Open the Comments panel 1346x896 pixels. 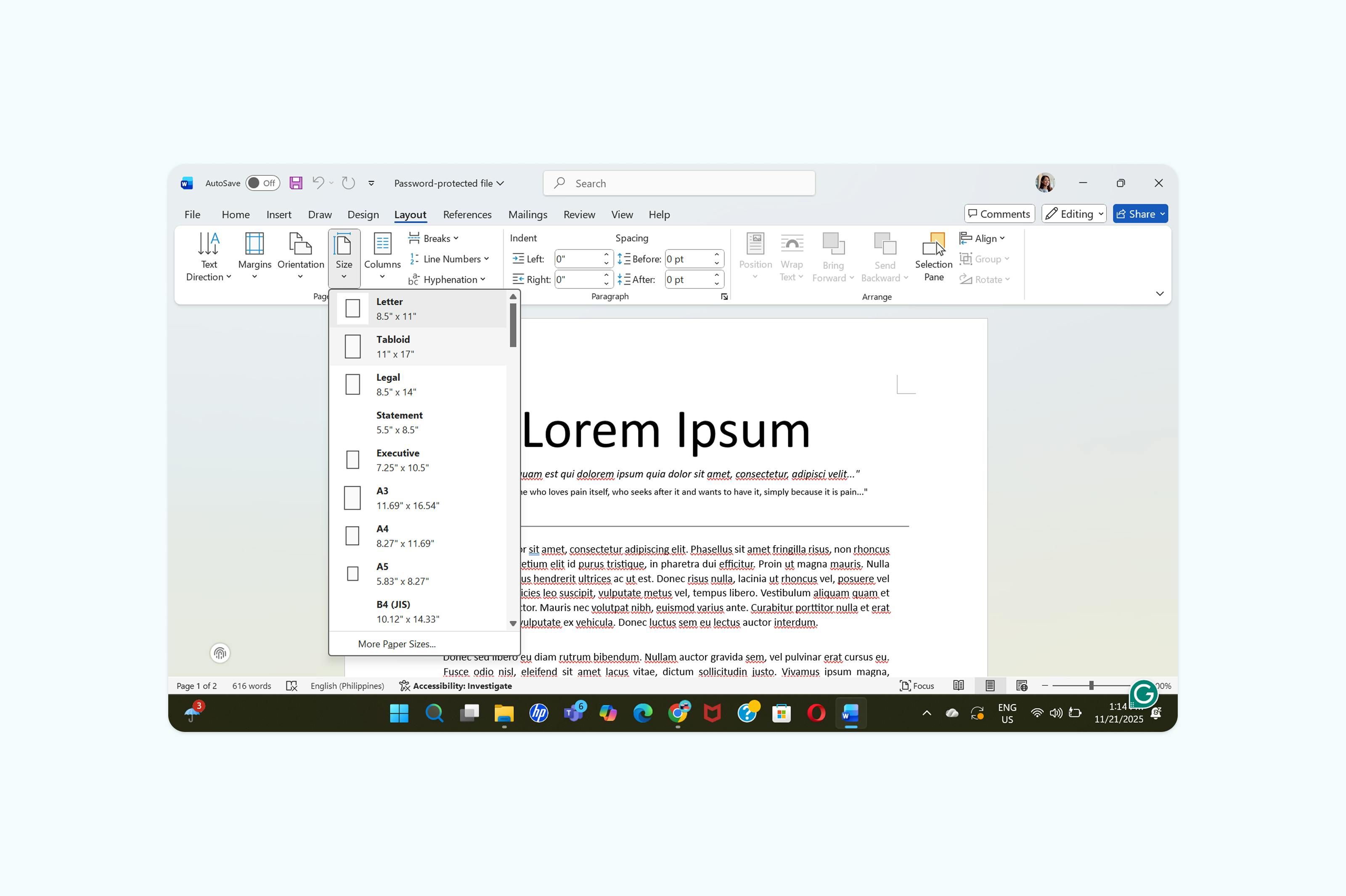point(999,213)
